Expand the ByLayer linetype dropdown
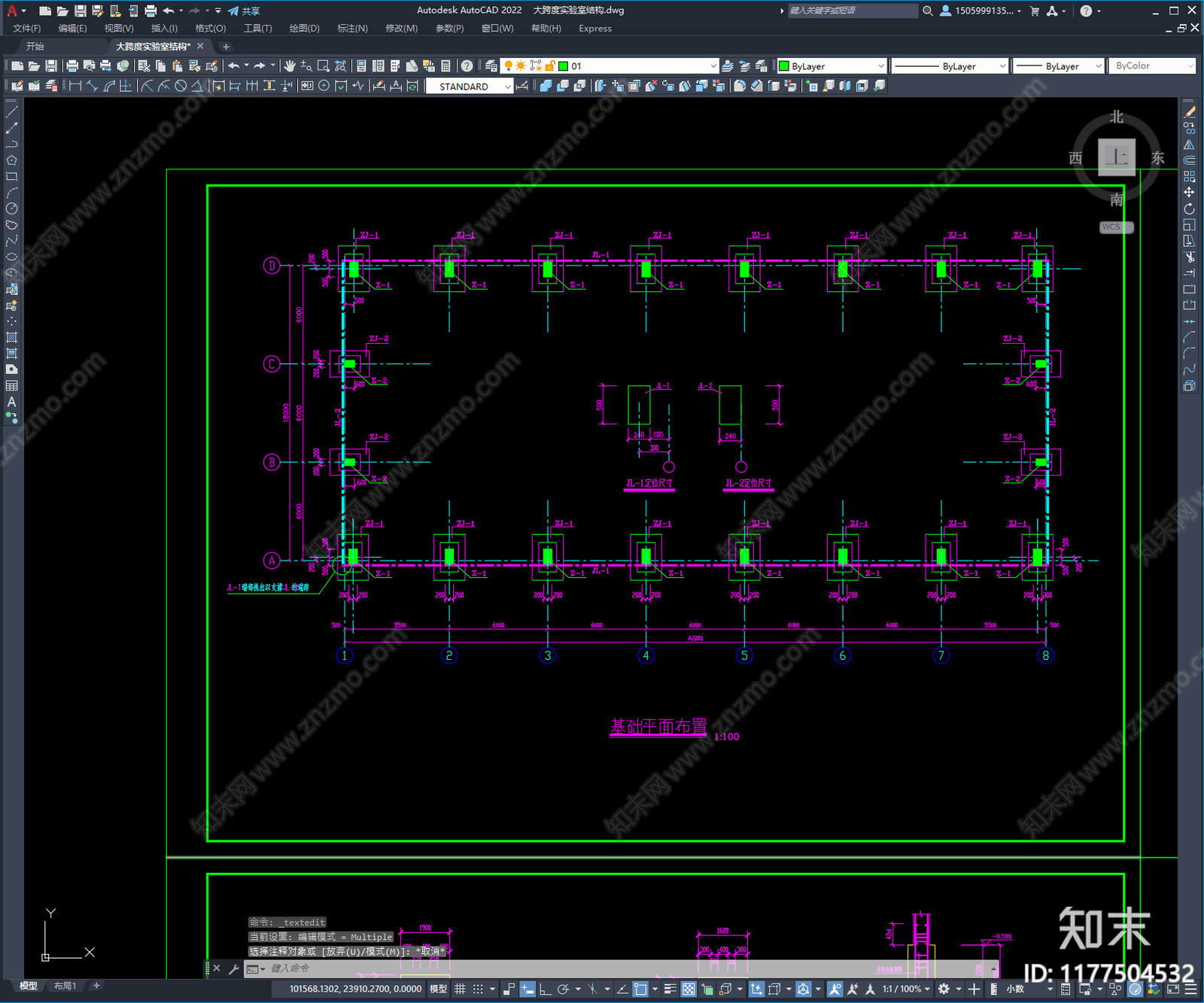 1002,66
